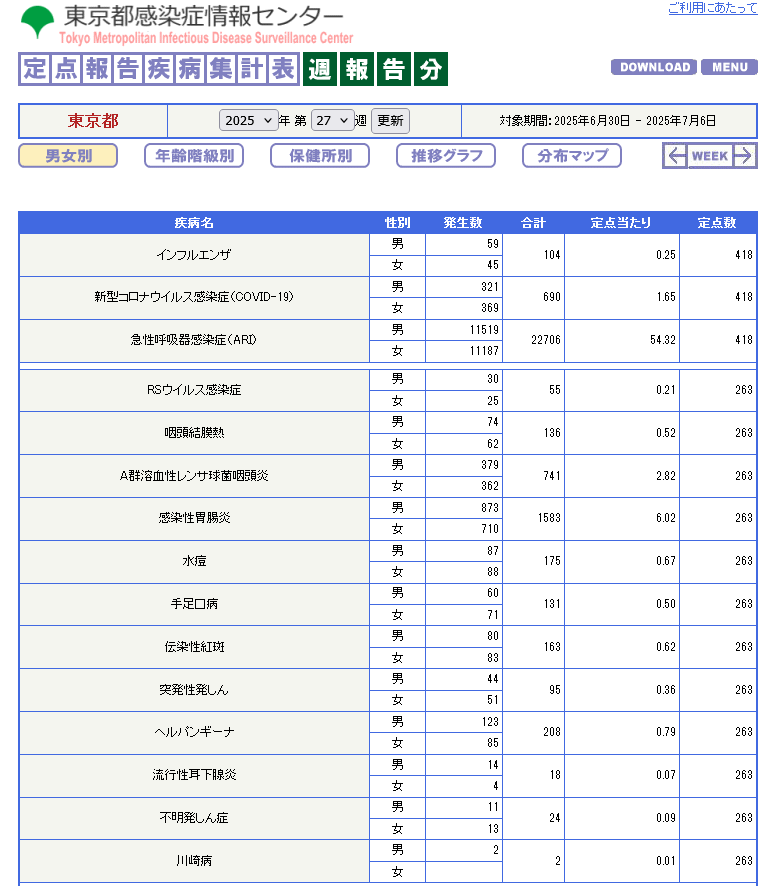Screen dimensions: 779x886
Task: Click the ヘルパンギーナ total 208
Action: coord(551,732)
